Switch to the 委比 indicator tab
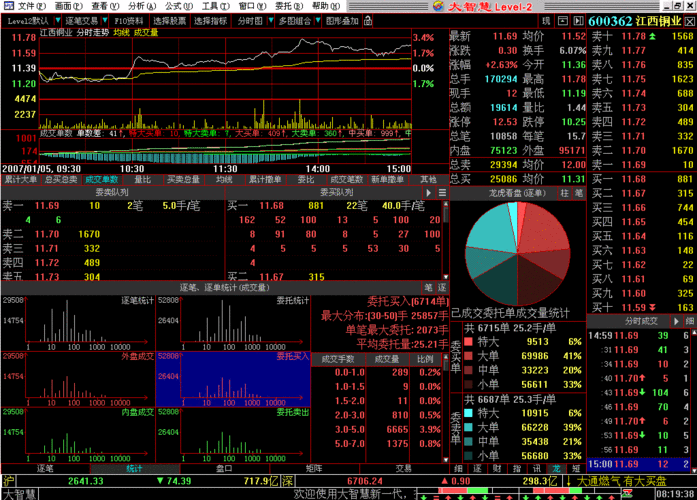 tap(306, 180)
